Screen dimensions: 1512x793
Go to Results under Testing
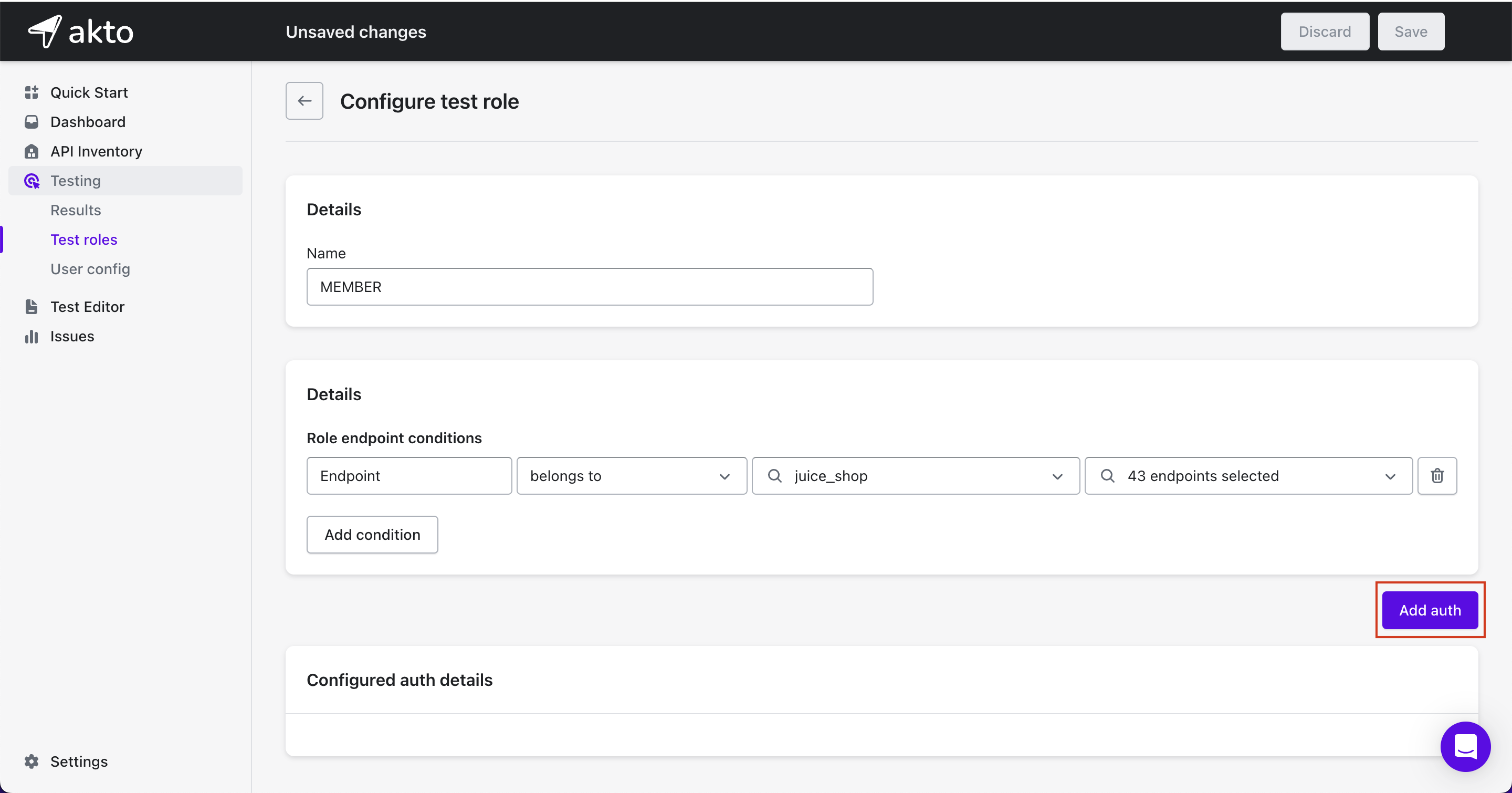point(76,210)
